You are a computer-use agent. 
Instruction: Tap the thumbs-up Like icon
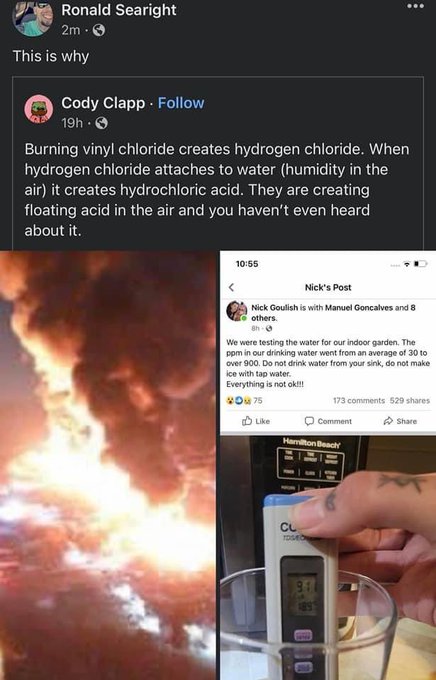[x=247, y=421]
